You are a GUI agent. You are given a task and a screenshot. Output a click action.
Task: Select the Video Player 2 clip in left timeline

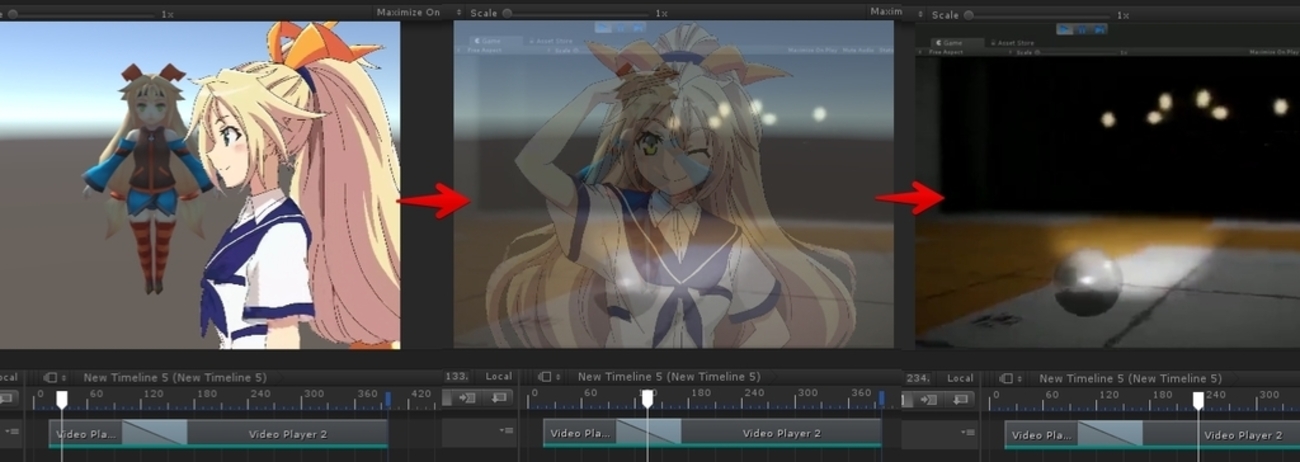[x=288, y=434]
